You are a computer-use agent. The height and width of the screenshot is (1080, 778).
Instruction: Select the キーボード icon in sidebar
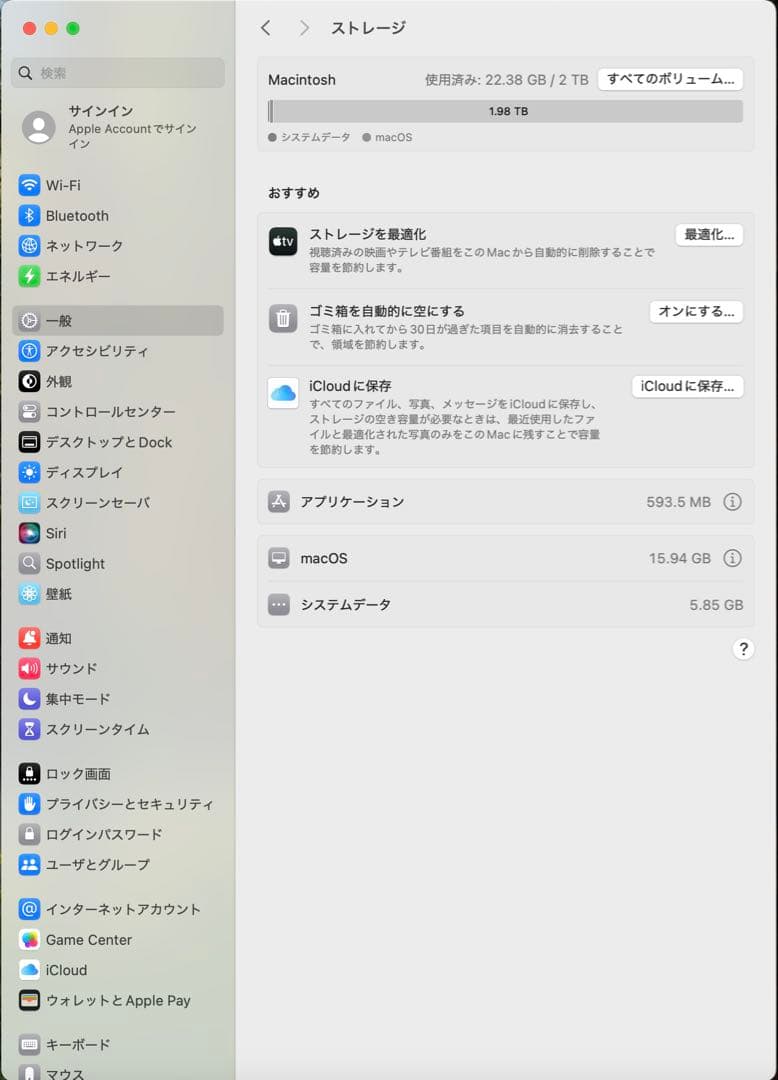29,1046
